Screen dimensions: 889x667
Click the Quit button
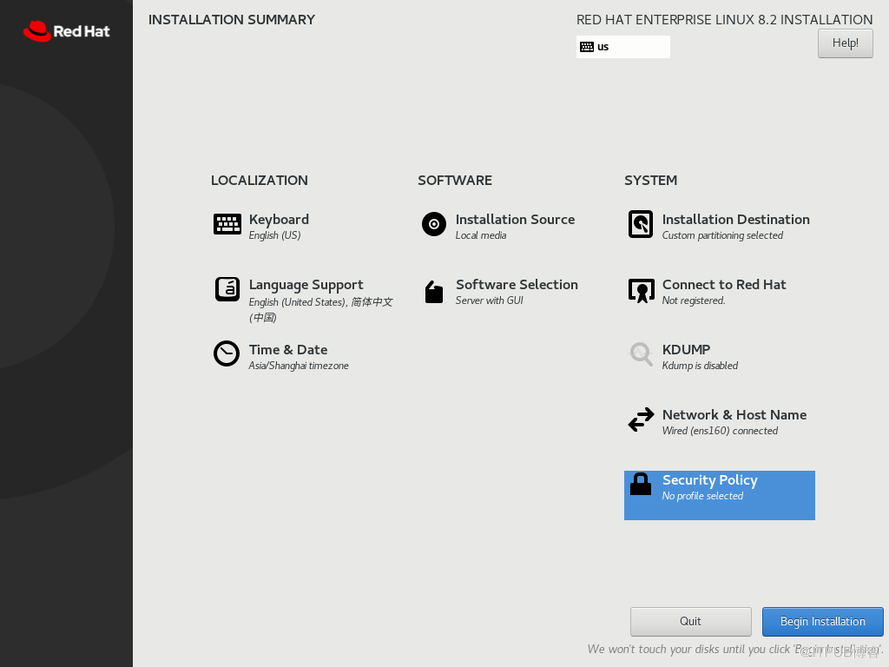[691, 622]
